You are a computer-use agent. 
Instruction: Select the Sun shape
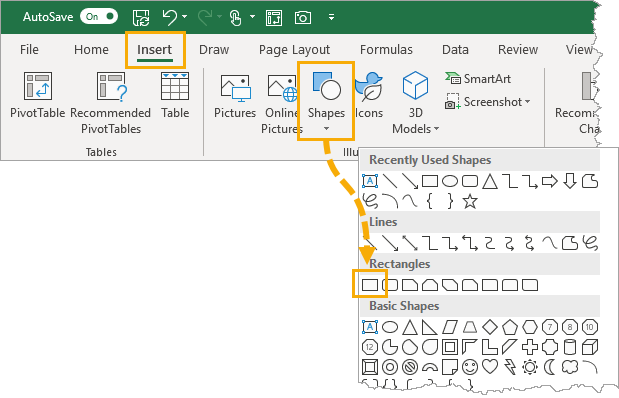click(530, 367)
